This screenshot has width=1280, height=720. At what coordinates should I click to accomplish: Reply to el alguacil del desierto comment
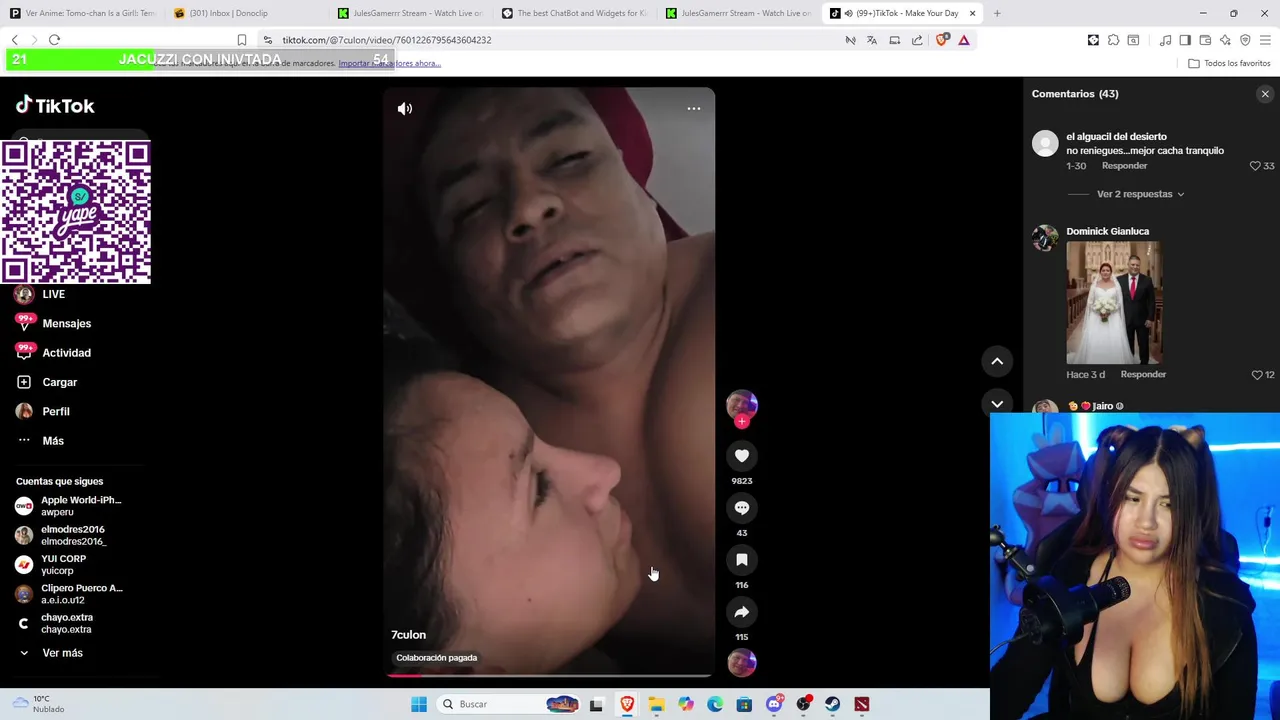pyautogui.click(x=1124, y=166)
